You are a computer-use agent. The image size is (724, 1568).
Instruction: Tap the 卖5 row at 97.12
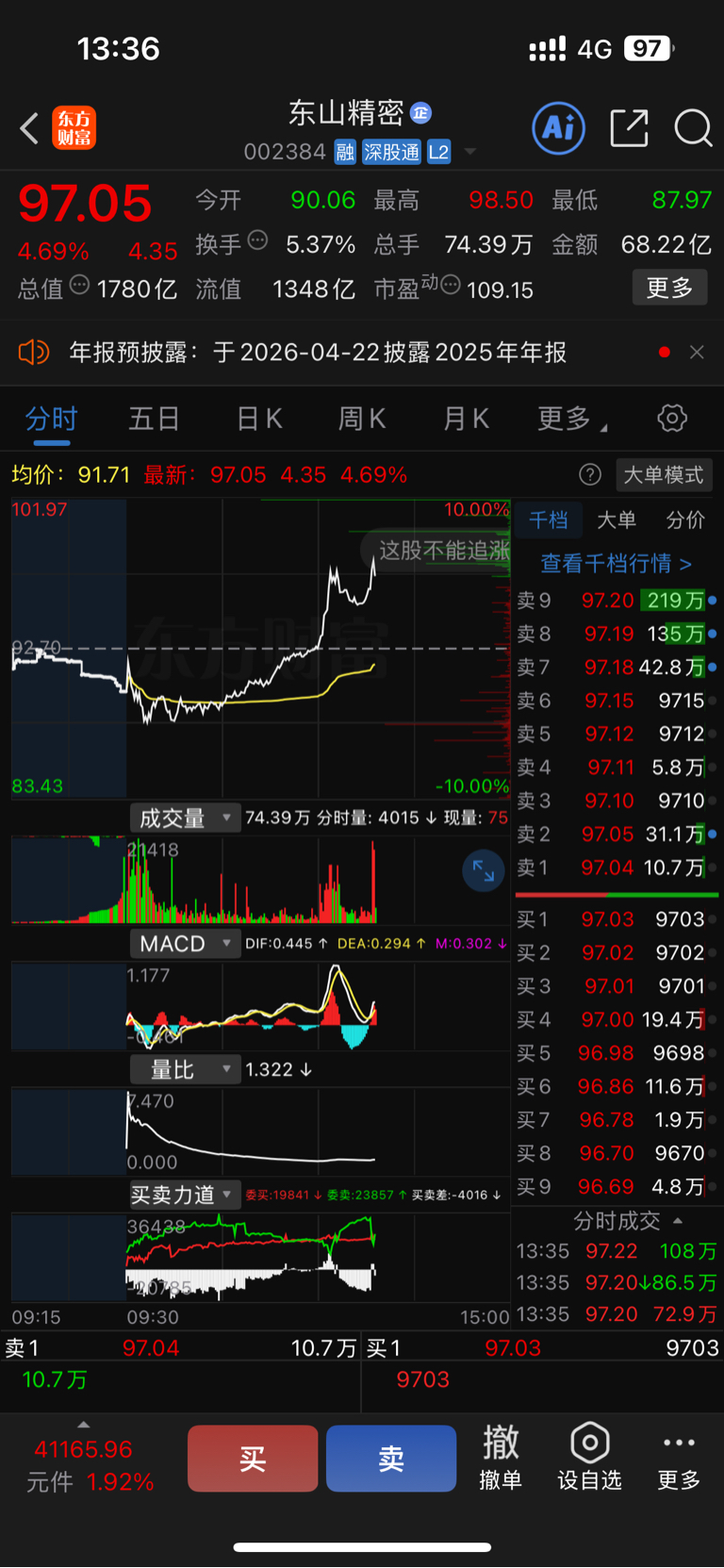click(x=617, y=734)
